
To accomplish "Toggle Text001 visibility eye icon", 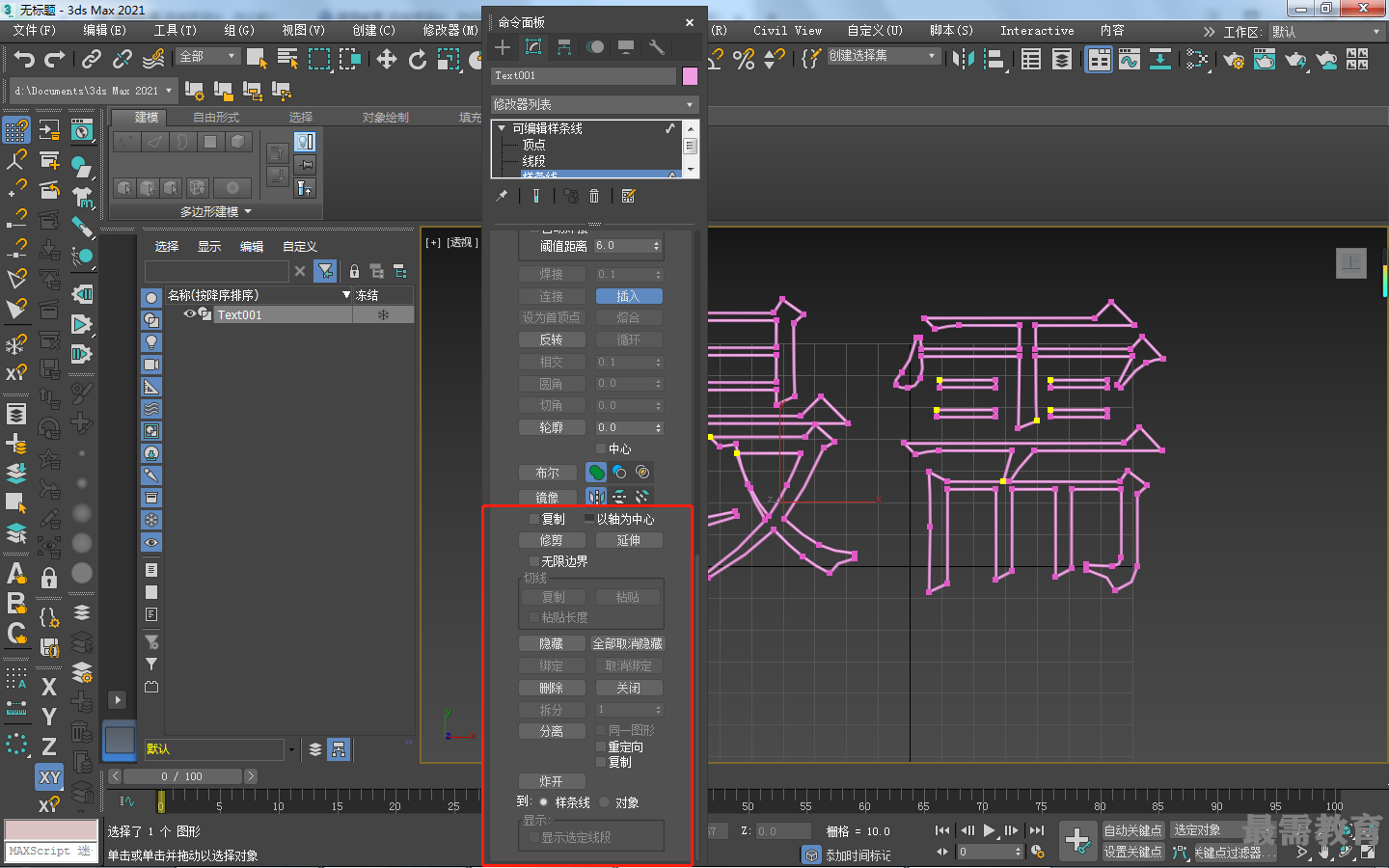I will (x=190, y=314).
